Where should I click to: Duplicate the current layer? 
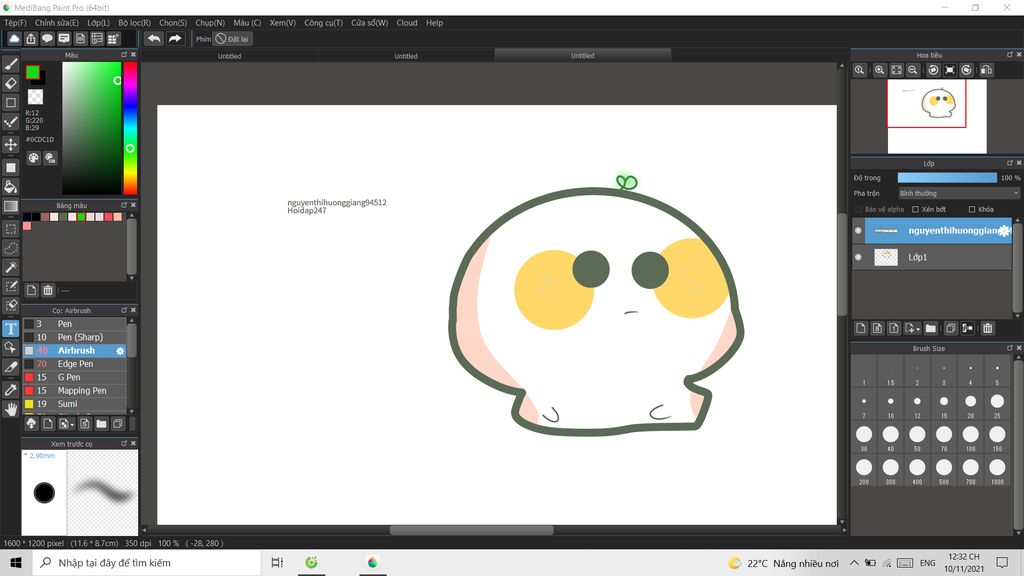coord(951,328)
